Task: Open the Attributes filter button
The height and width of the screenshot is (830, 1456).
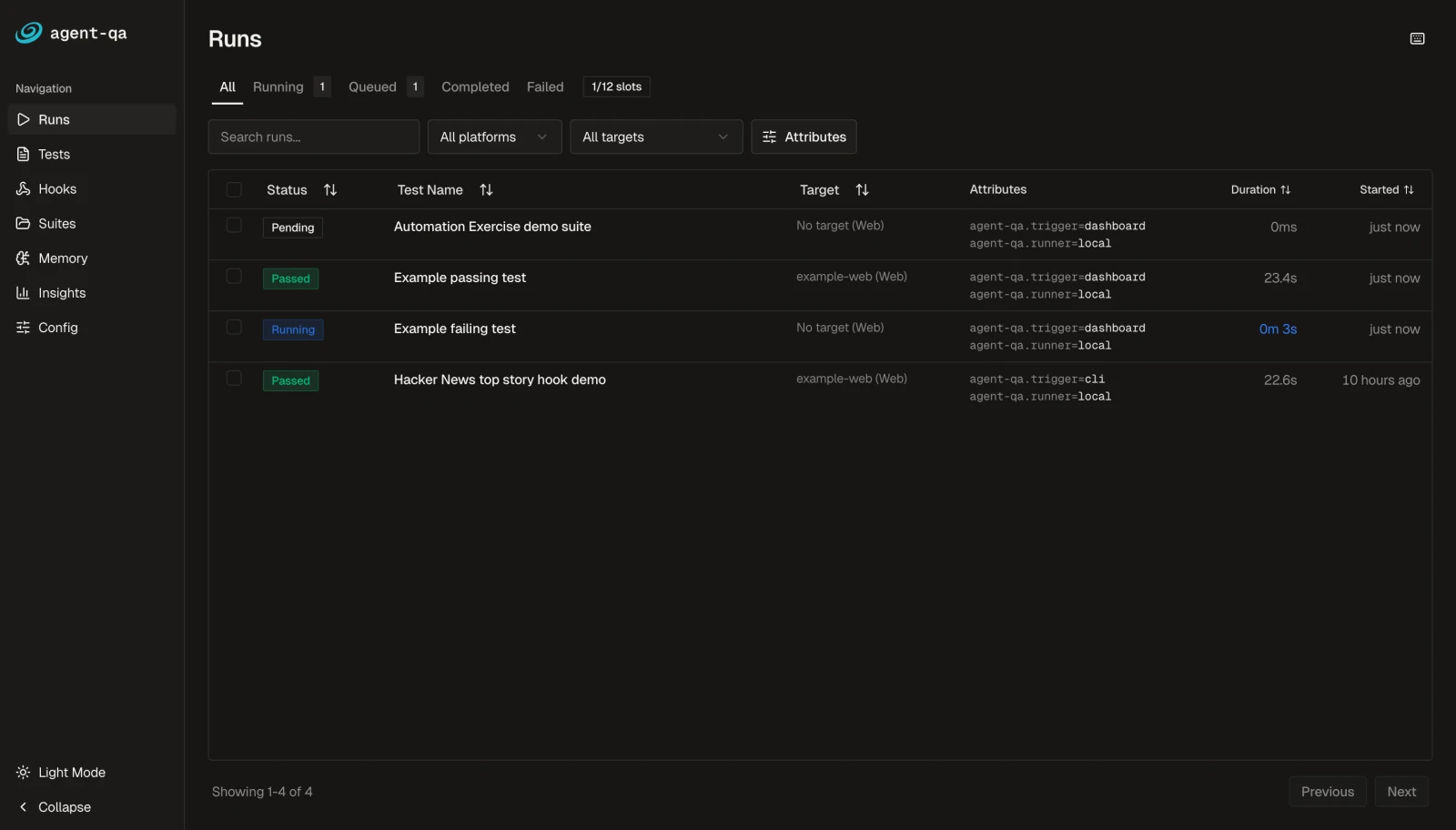Action: (804, 137)
